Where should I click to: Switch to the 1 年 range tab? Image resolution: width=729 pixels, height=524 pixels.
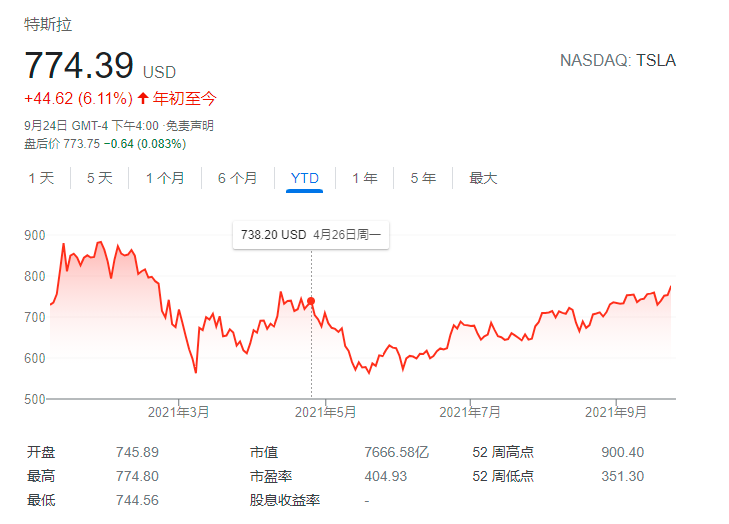[x=364, y=178]
